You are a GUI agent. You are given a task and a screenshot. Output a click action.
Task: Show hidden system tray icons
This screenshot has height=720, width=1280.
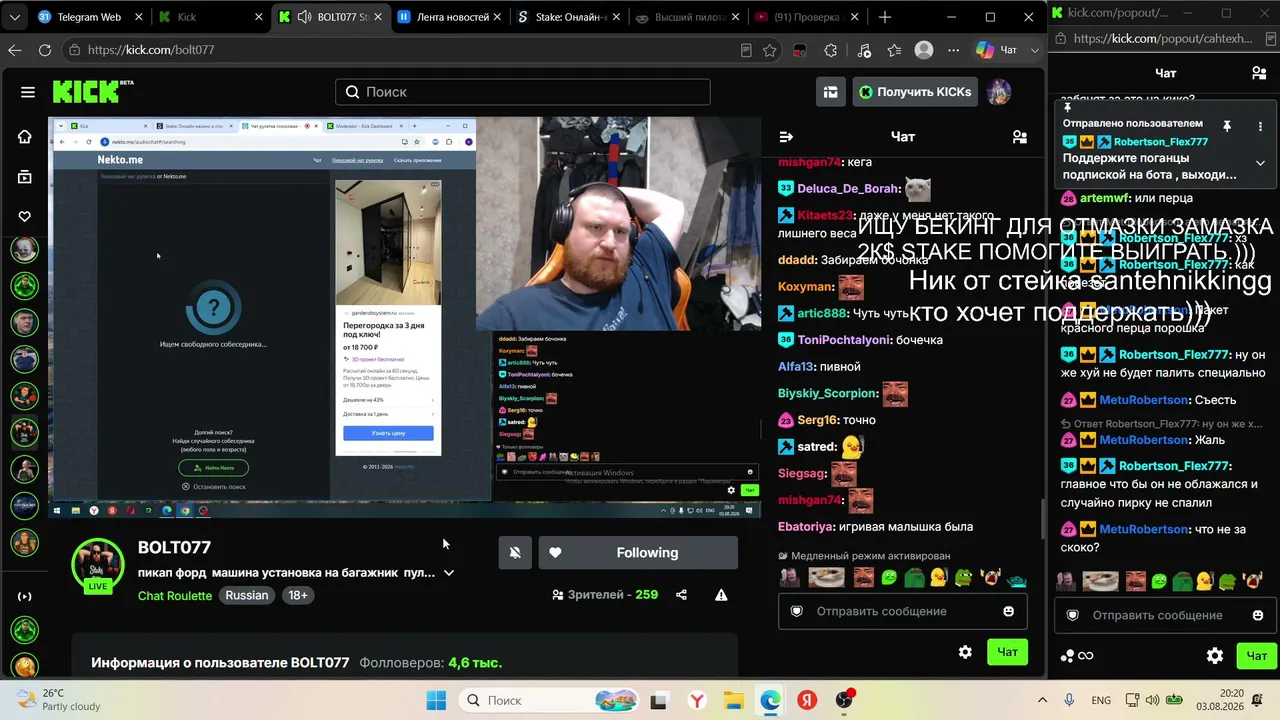(1042, 700)
